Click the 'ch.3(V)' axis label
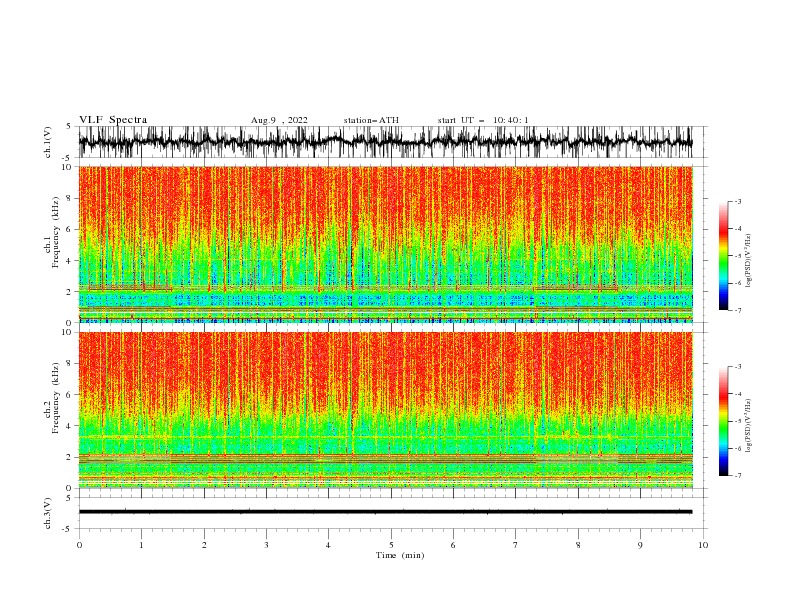 pos(48,513)
